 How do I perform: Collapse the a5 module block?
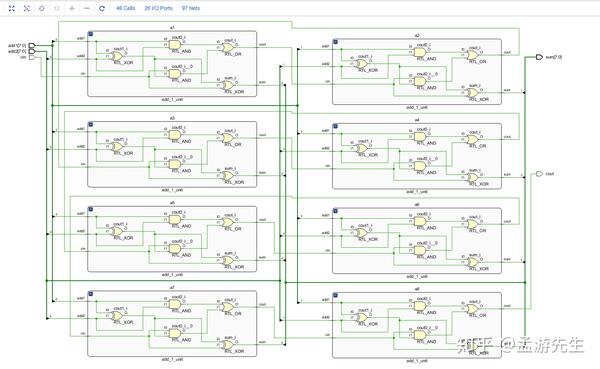91,209
